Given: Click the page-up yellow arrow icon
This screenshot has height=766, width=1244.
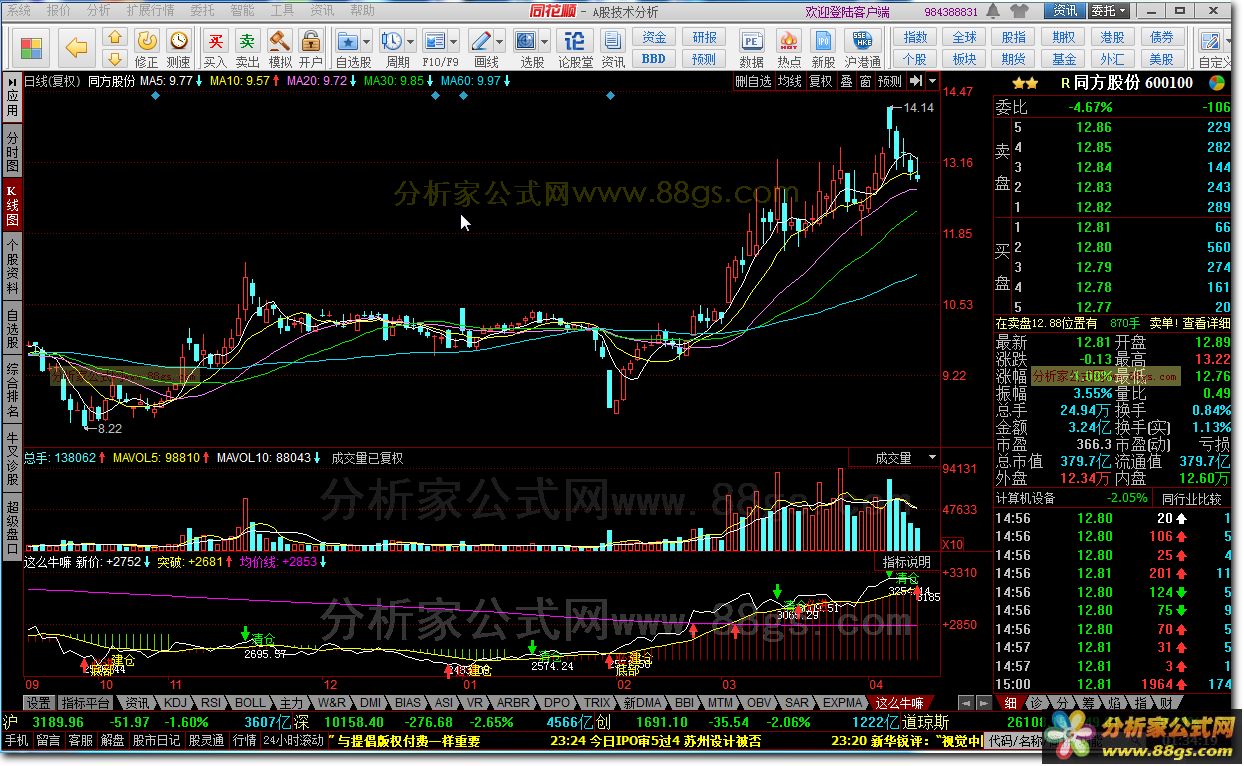Looking at the screenshot, I should [115, 37].
